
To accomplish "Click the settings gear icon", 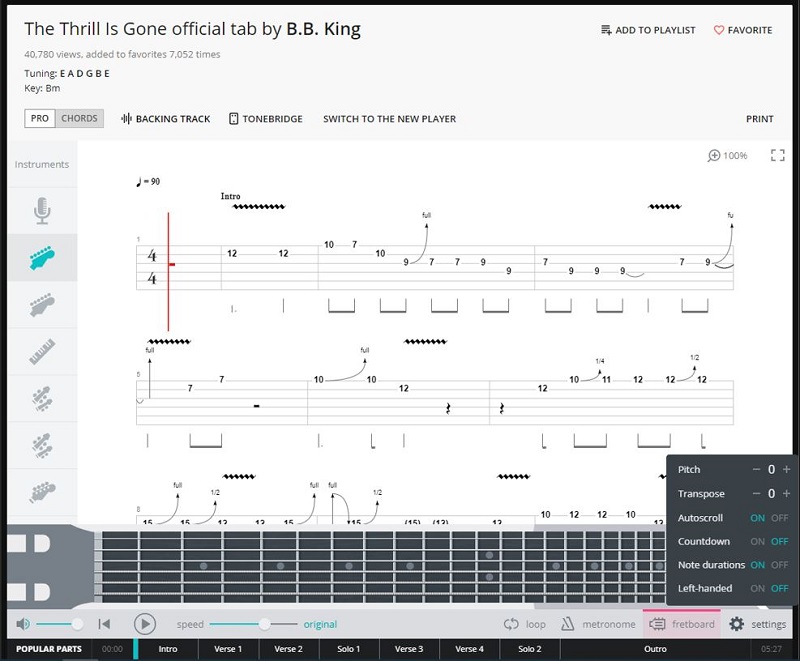I will click(x=736, y=624).
